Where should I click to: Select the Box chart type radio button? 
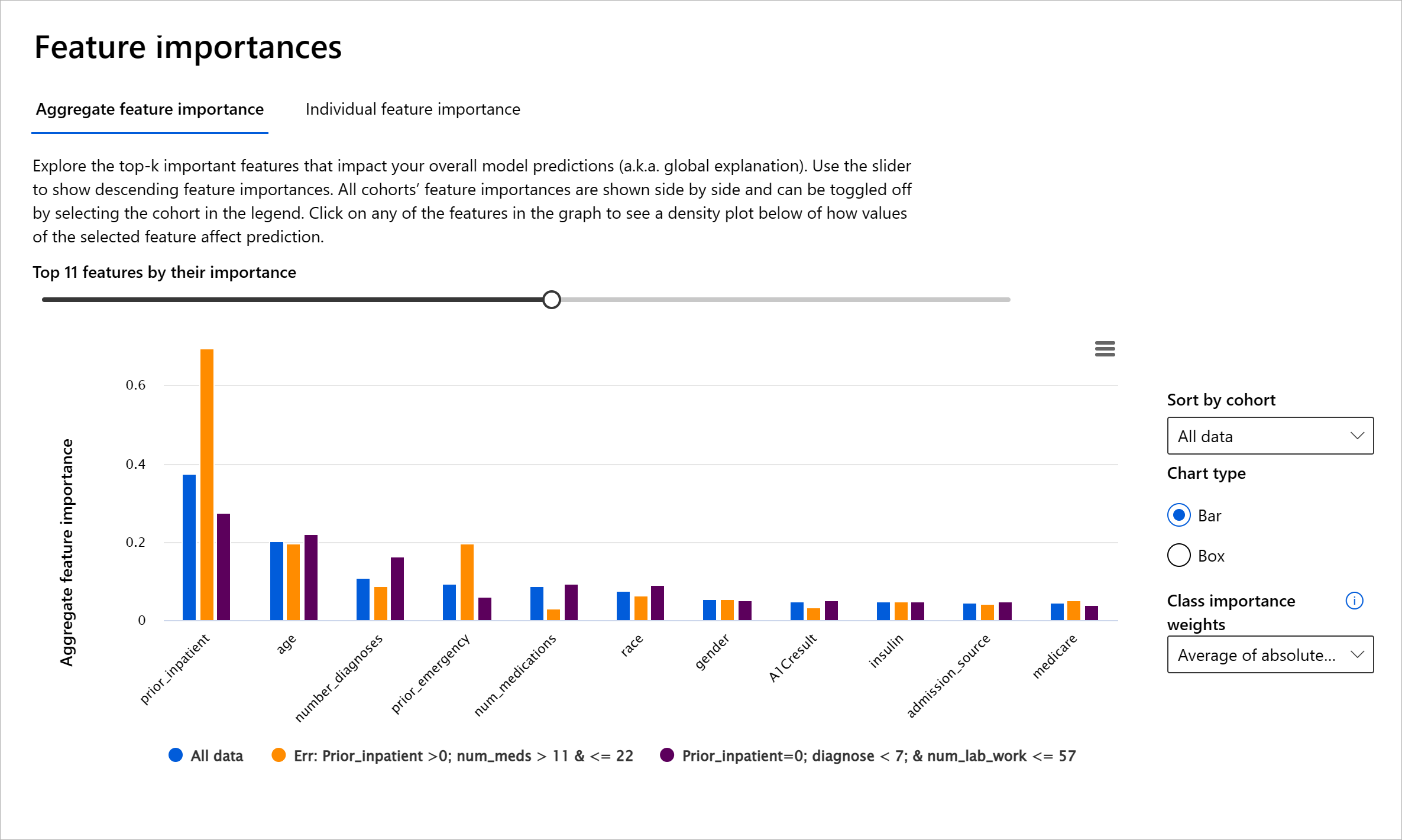(x=1180, y=555)
